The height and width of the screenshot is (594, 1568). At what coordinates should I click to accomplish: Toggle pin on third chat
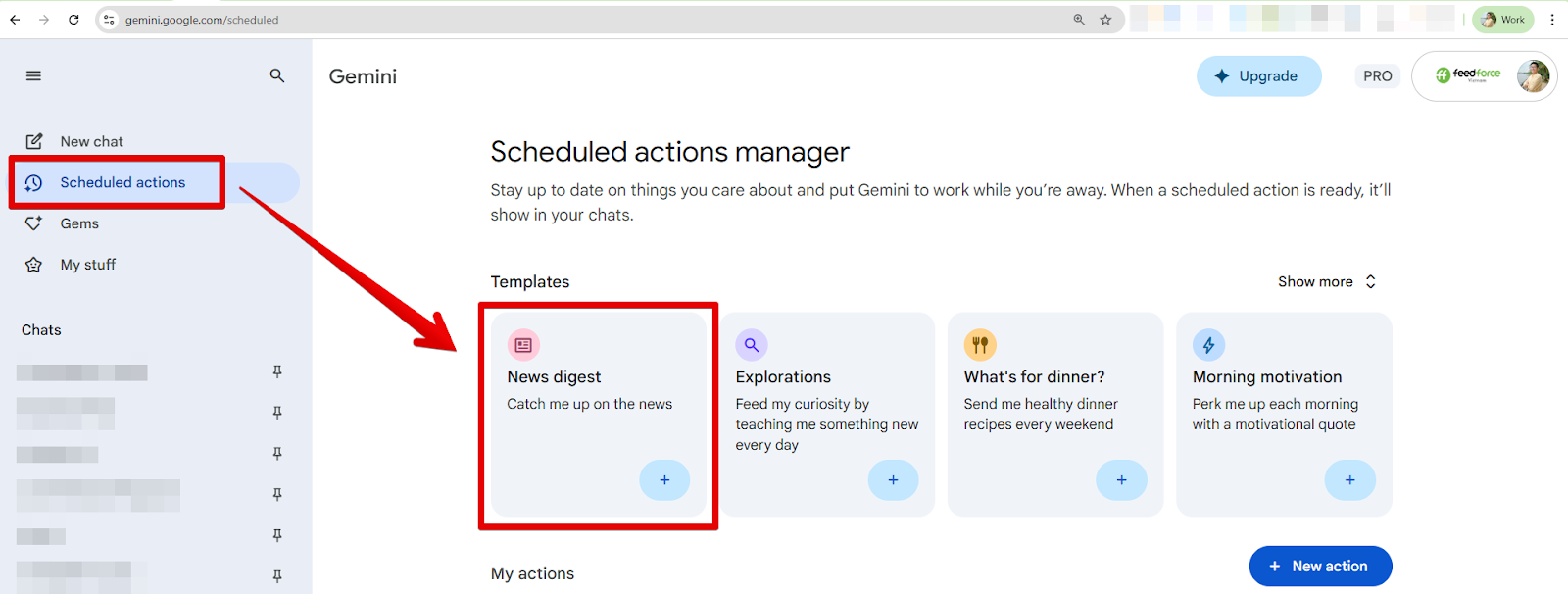click(277, 454)
